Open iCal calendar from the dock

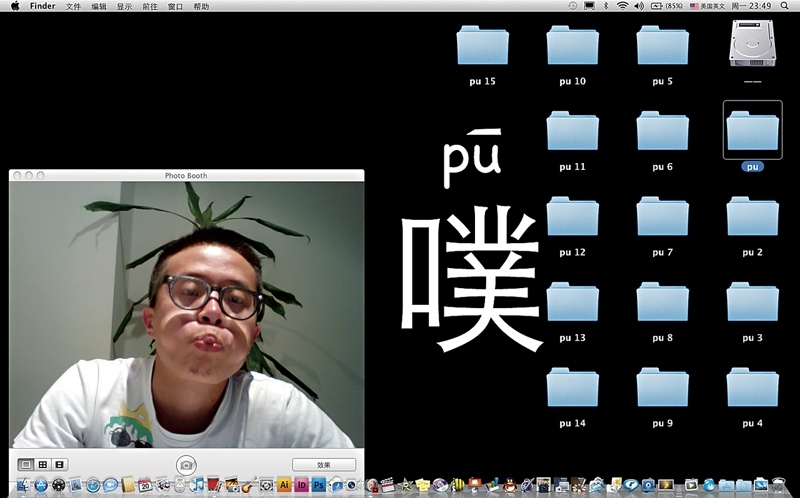(145, 485)
